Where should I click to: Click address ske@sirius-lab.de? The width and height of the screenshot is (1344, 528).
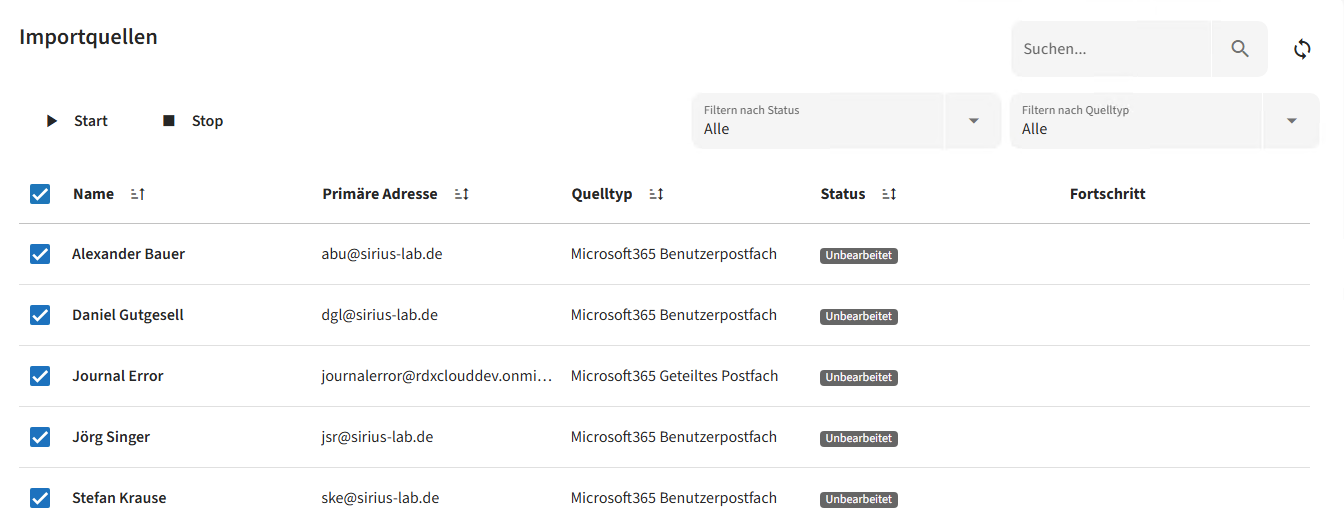click(380, 498)
